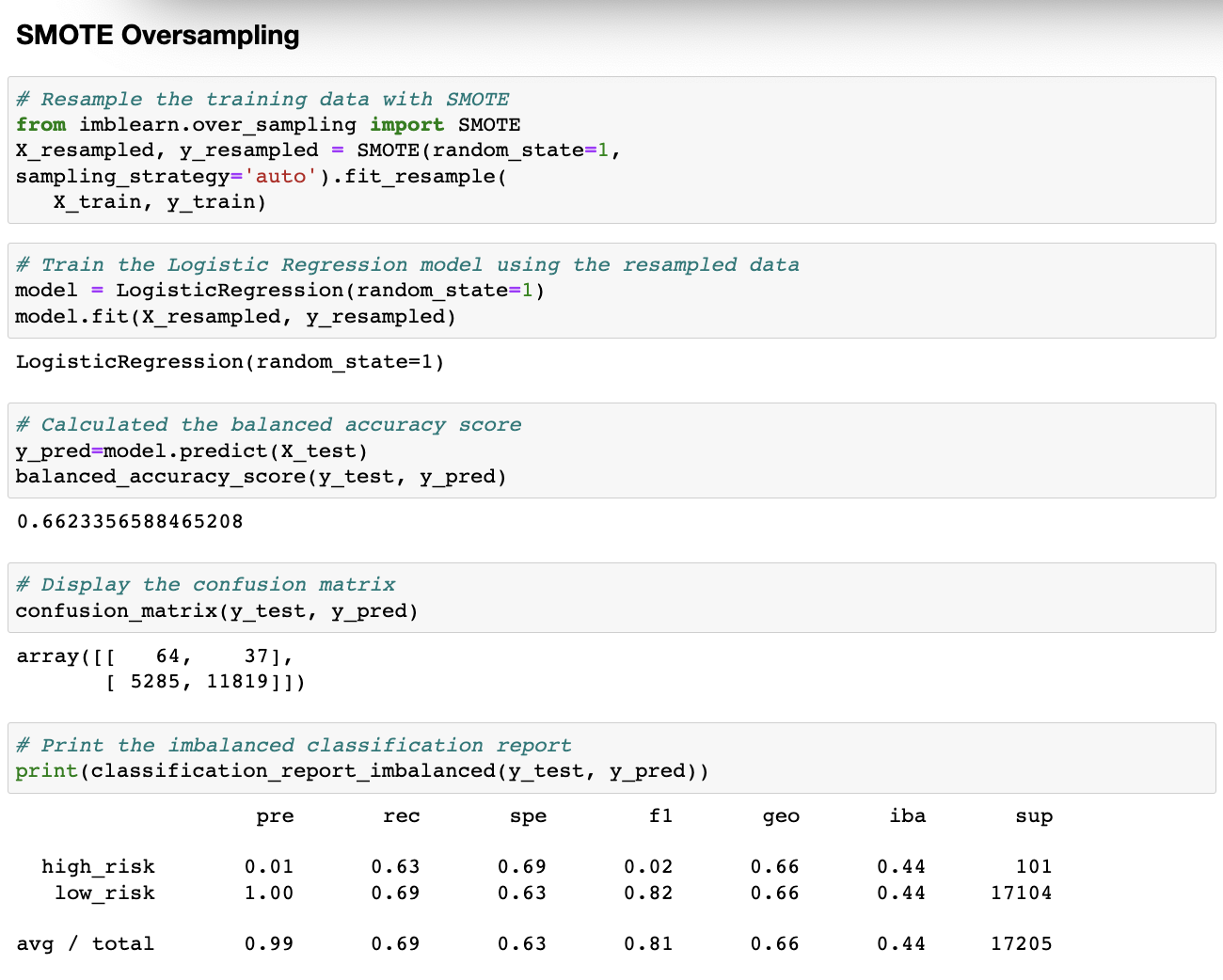Click the 'y_pred=model.predict(X_test)' line

pyautogui.click(x=192, y=451)
